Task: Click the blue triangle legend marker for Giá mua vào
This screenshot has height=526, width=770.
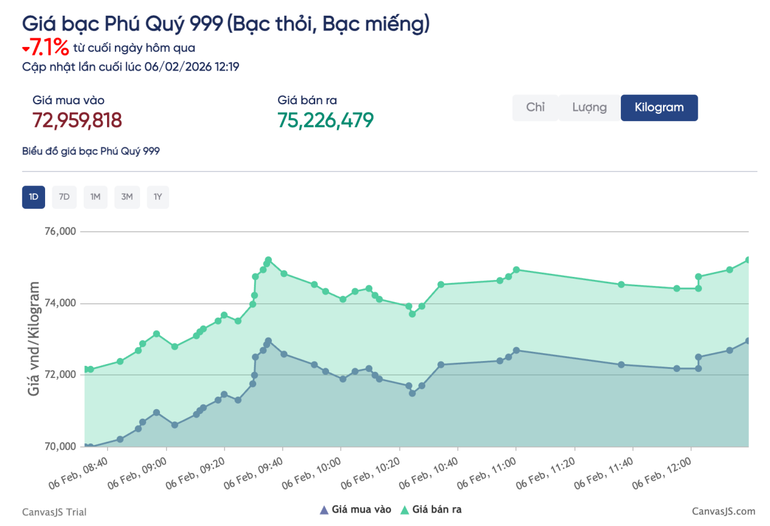Action: point(323,510)
